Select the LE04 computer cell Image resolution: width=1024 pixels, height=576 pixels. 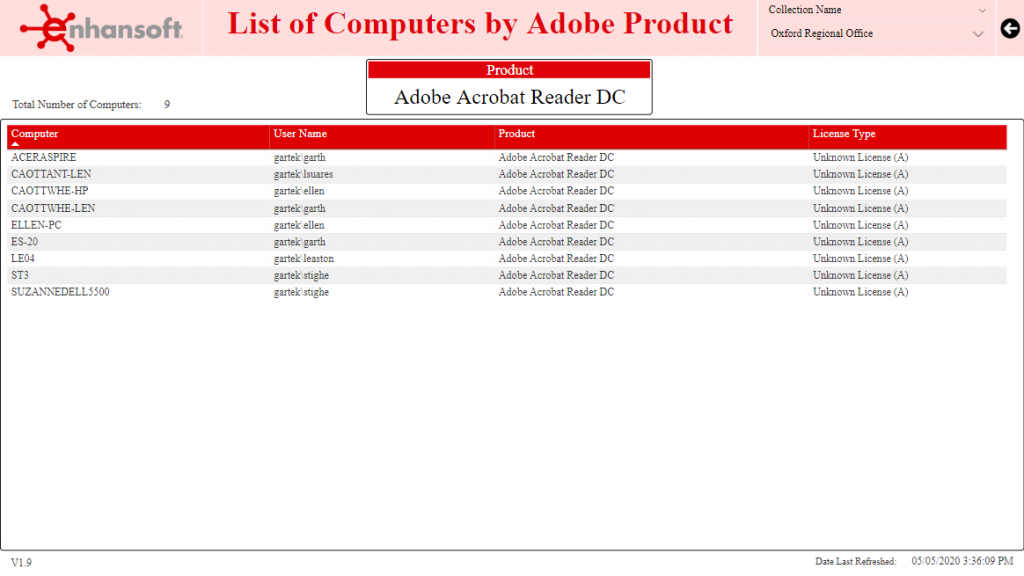(23, 259)
